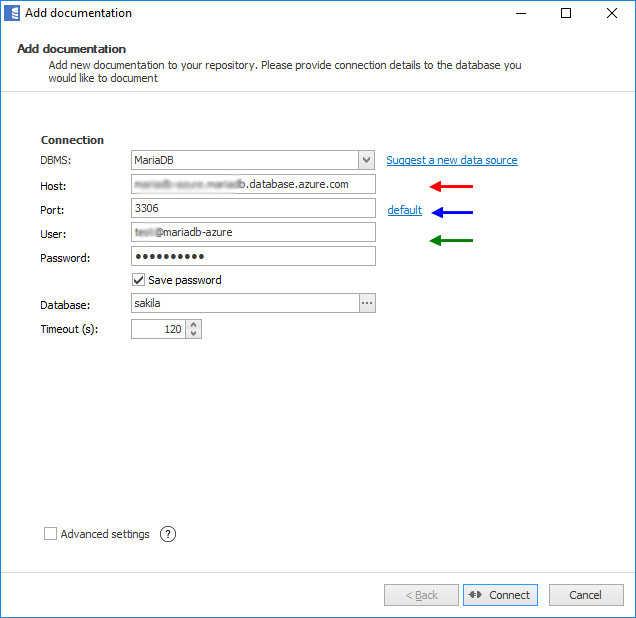Viewport: 636px width, 618px height.
Task: Open database browse ellipsis button
Action: click(367, 303)
